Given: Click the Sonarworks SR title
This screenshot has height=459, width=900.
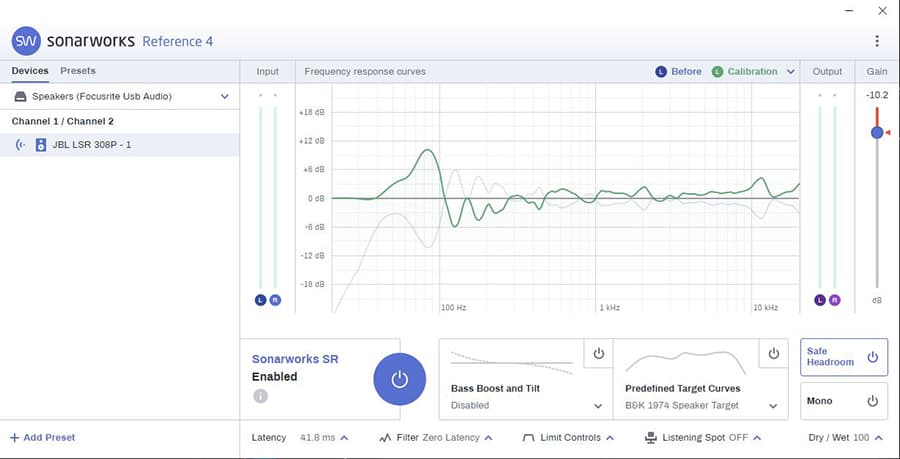Looking at the screenshot, I should pyautogui.click(x=295, y=359).
